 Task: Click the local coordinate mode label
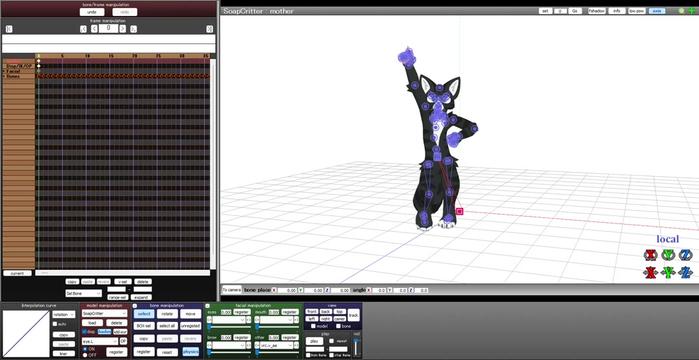(x=667, y=239)
